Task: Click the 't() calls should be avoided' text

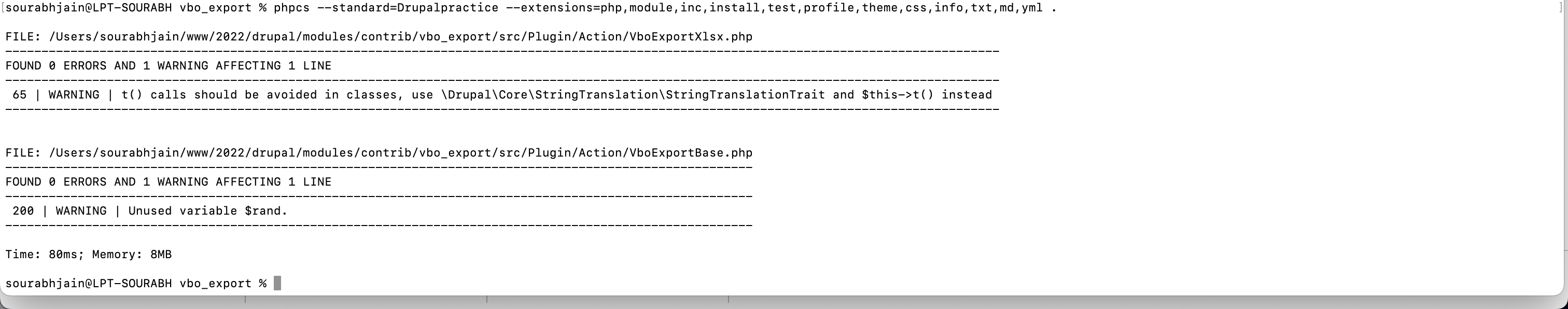Action: tap(220, 95)
